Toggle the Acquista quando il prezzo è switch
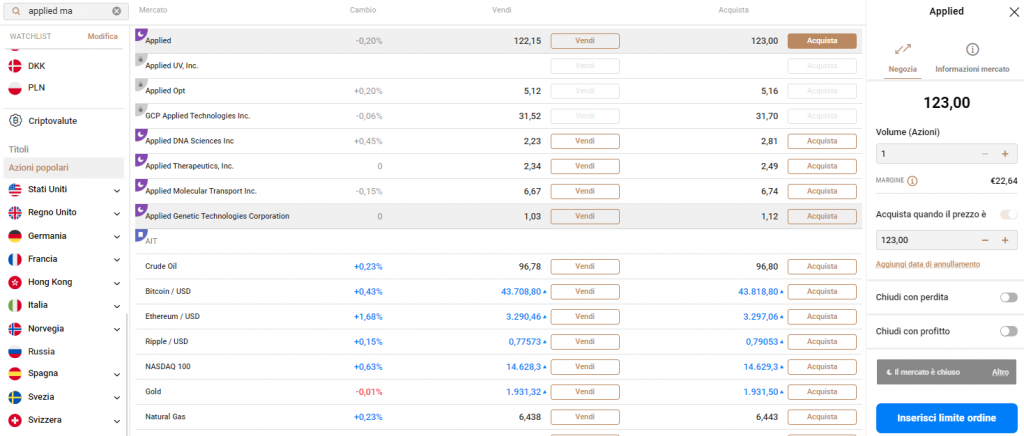This screenshot has width=1024, height=436. (x=1008, y=214)
